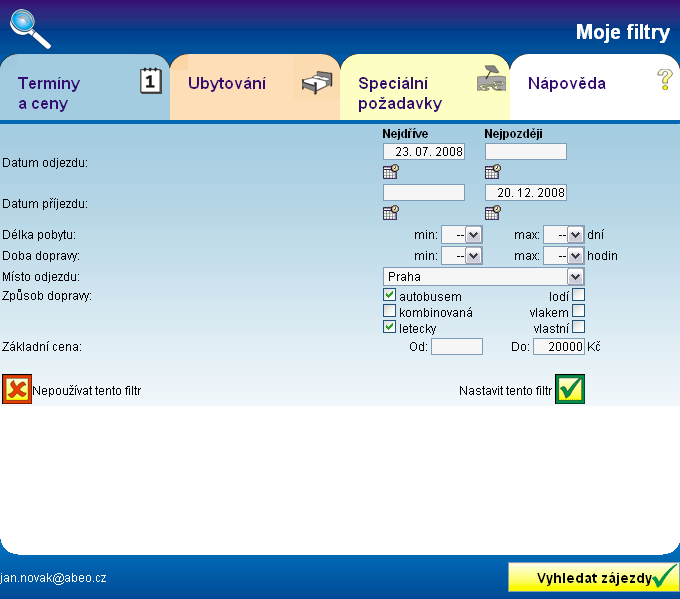Open calendar picker for latest departure date
680x599 pixels.
tap(493, 171)
